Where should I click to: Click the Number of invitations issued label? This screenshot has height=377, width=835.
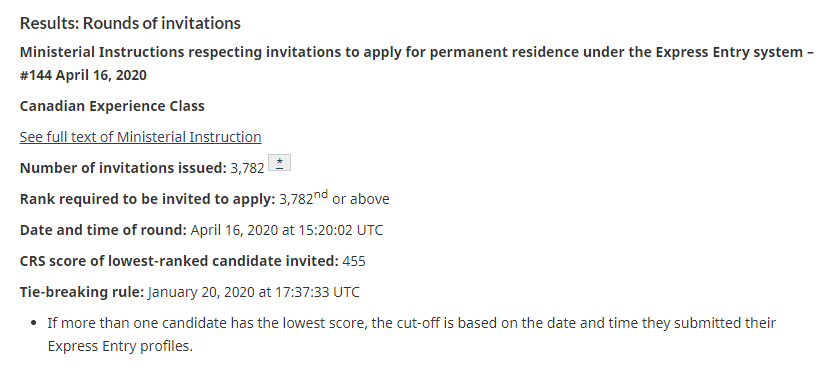124,168
